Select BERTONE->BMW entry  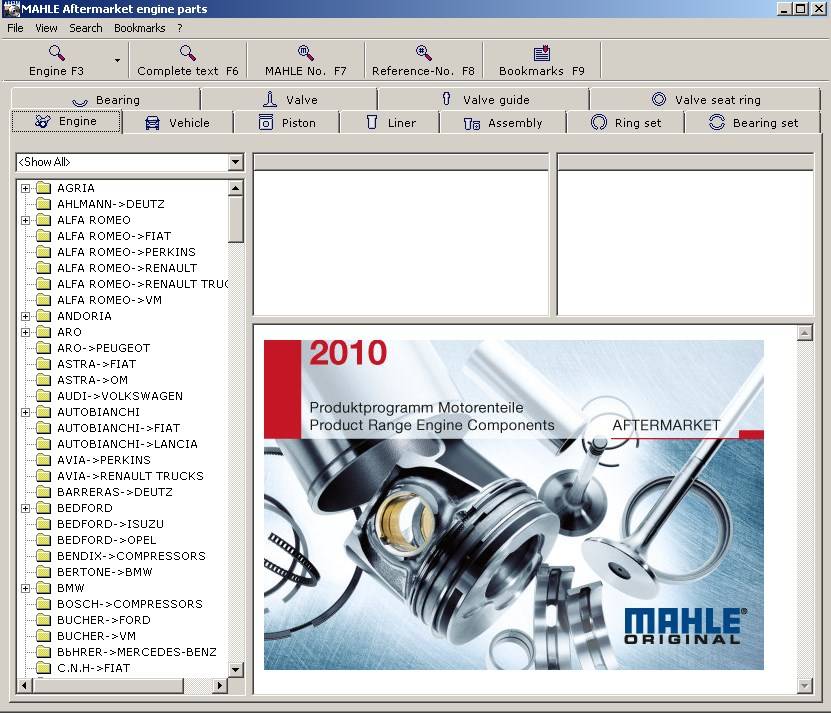(x=104, y=572)
